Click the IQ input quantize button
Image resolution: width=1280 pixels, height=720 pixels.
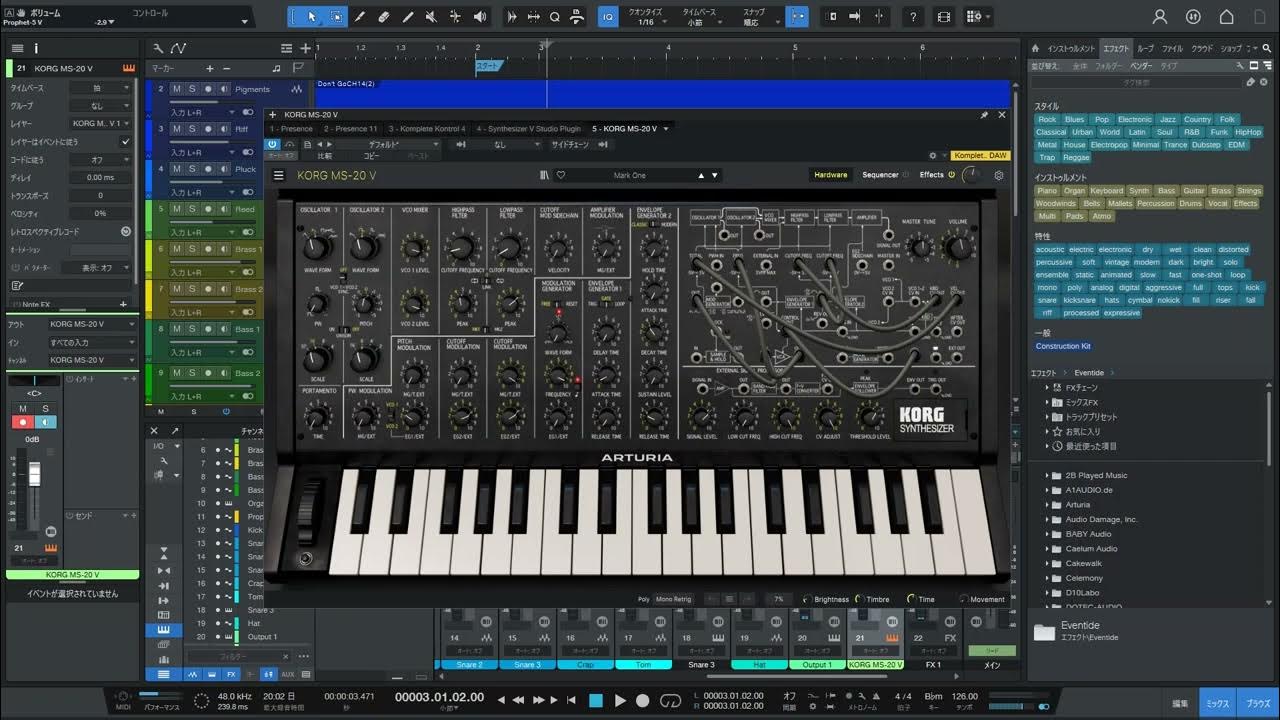[608, 17]
